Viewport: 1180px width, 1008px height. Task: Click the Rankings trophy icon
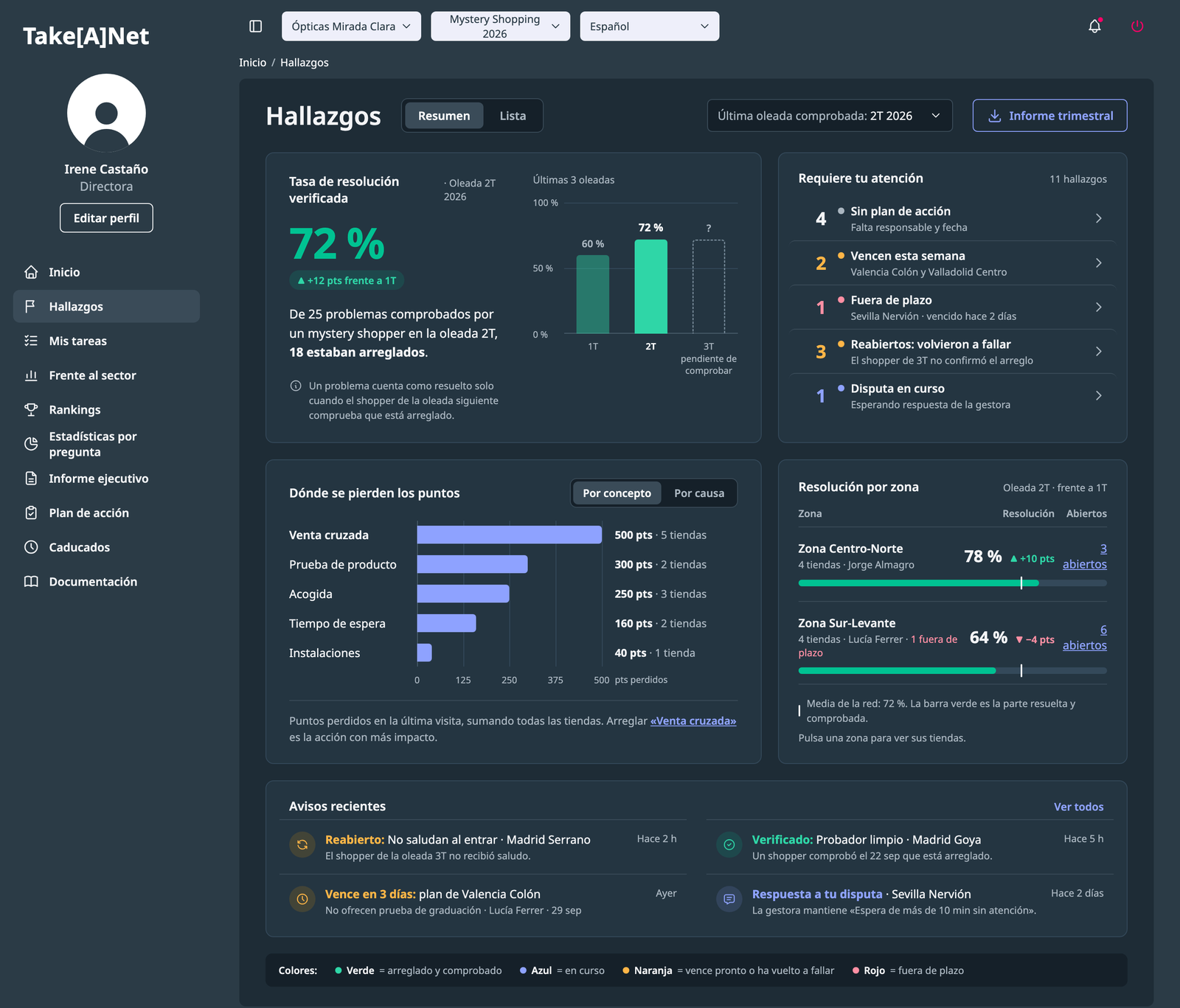(31, 409)
